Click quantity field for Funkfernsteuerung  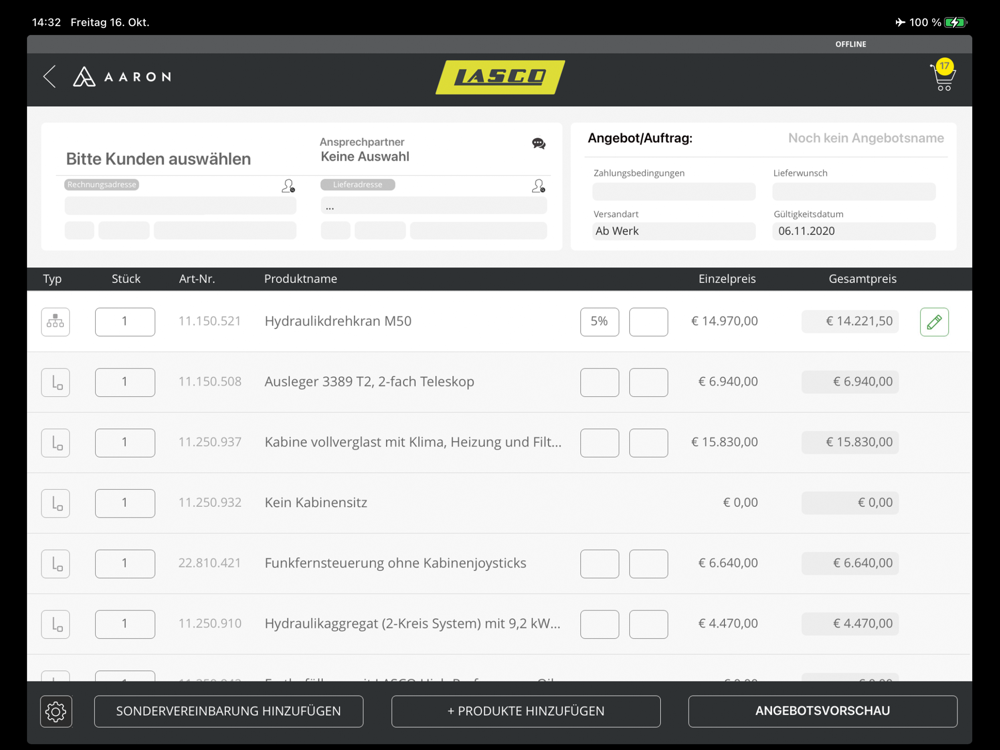(x=125, y=564)
